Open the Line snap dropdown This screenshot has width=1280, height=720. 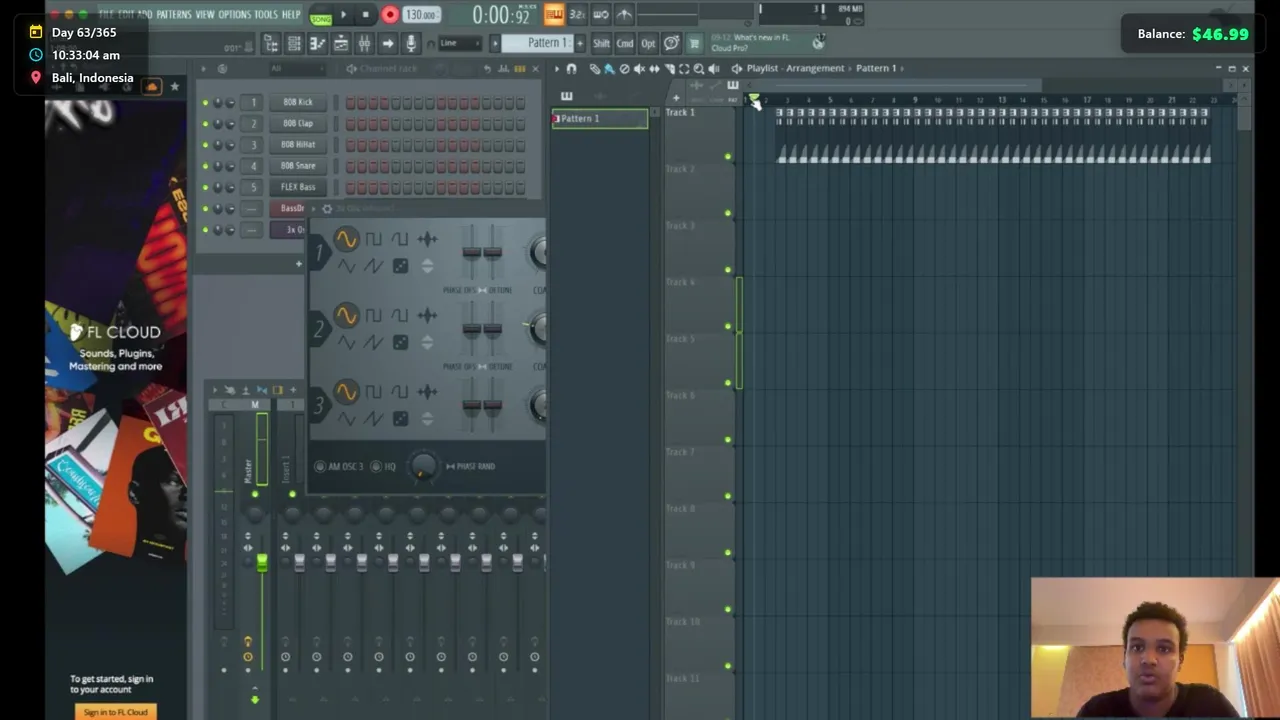[459, 43]
